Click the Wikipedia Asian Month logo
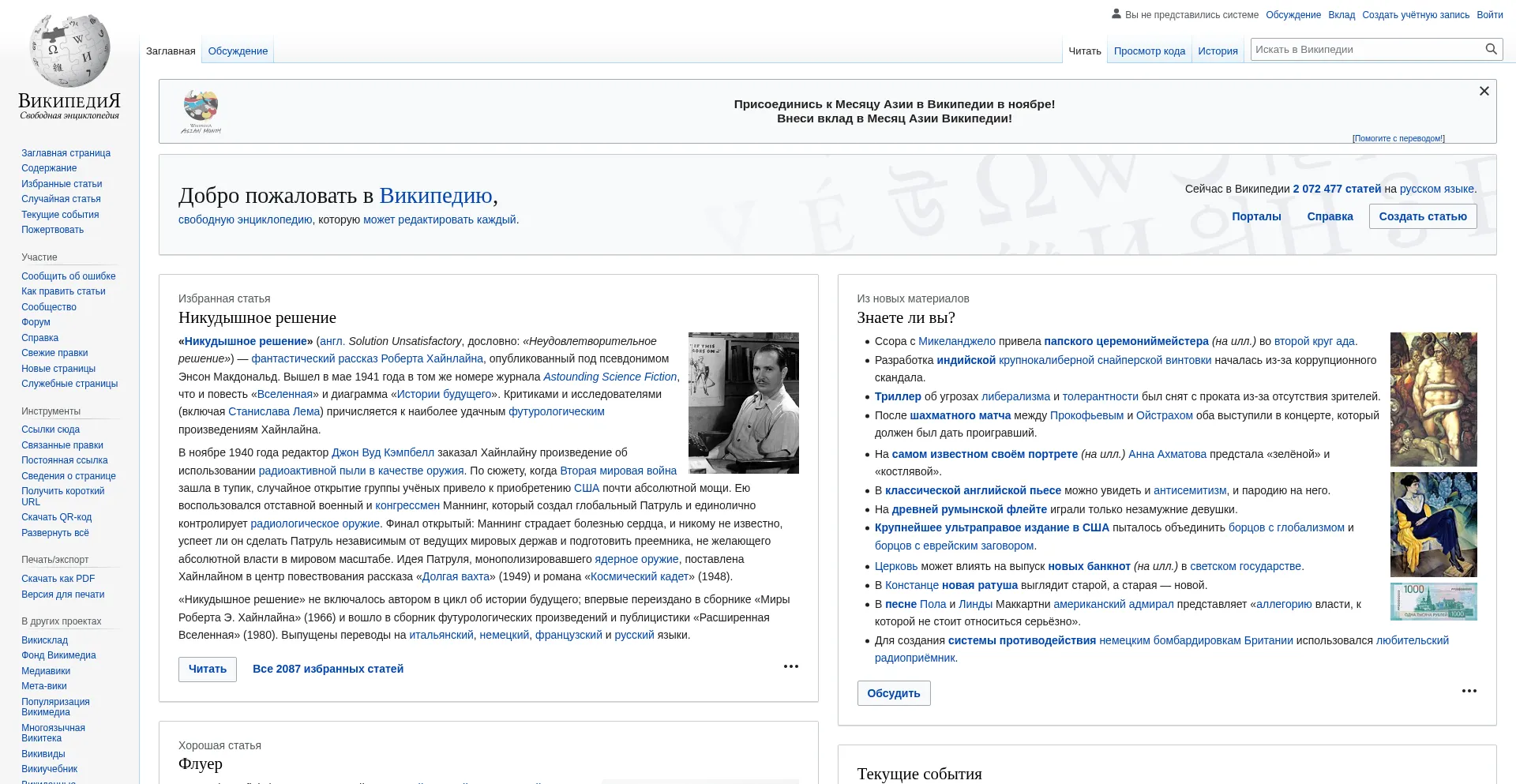This screenshot has height=784, width=1516. tap(201, 111)
